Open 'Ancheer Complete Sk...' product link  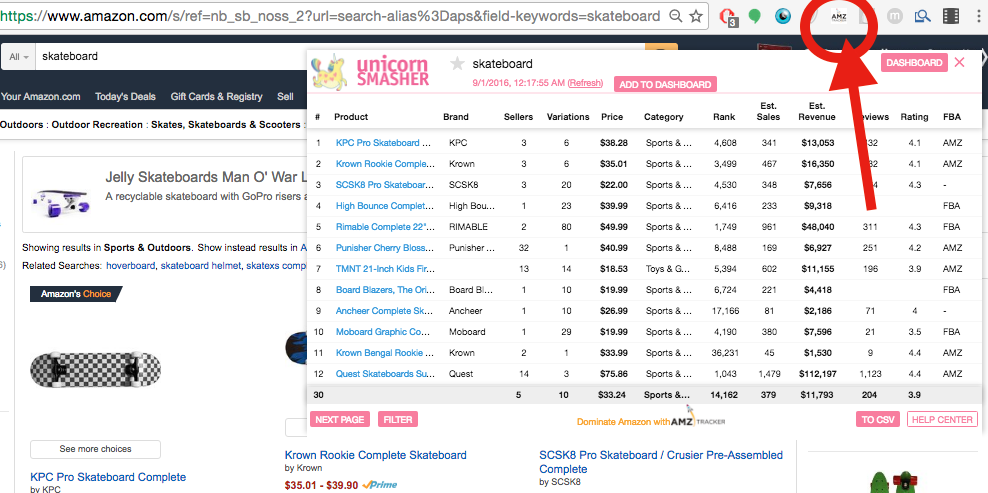coord(385,311)
